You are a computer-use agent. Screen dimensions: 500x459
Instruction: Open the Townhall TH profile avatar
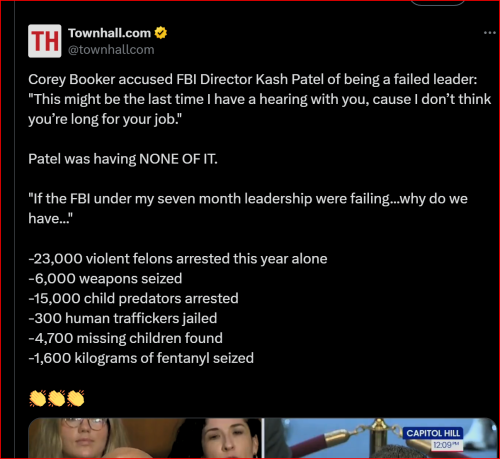point(45,41)
